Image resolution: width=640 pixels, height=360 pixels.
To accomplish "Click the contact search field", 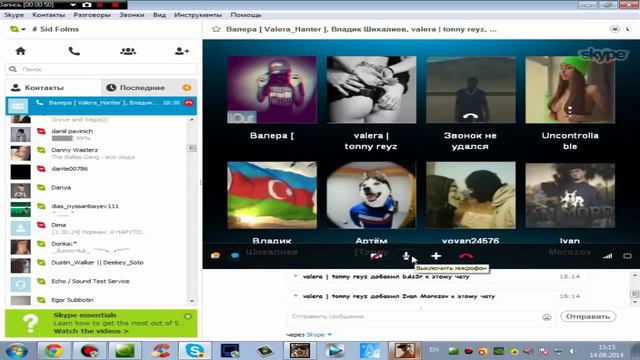I will point(101,69).
